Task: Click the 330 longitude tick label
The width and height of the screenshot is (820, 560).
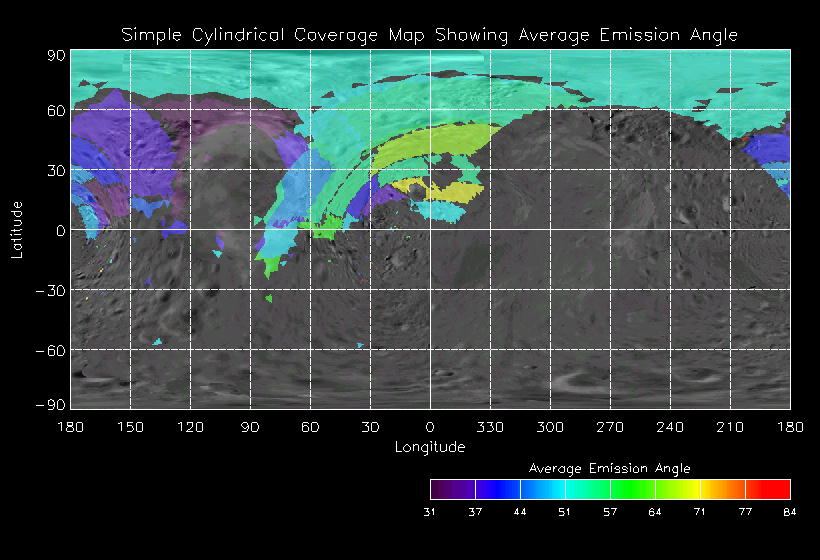Action: (490, 427)
